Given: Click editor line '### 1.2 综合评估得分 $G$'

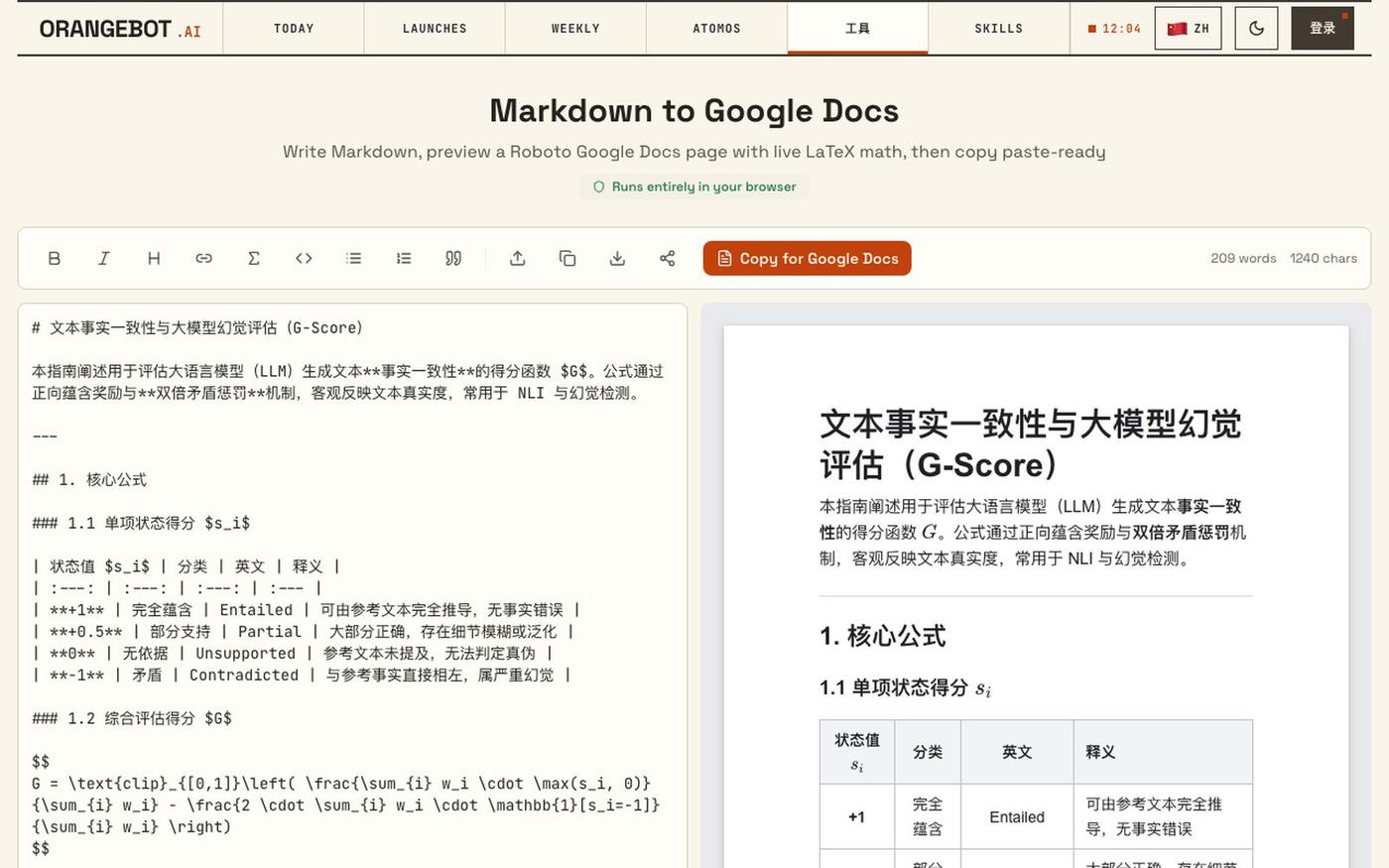Looking at the screenshot, I should pos(132,718).
